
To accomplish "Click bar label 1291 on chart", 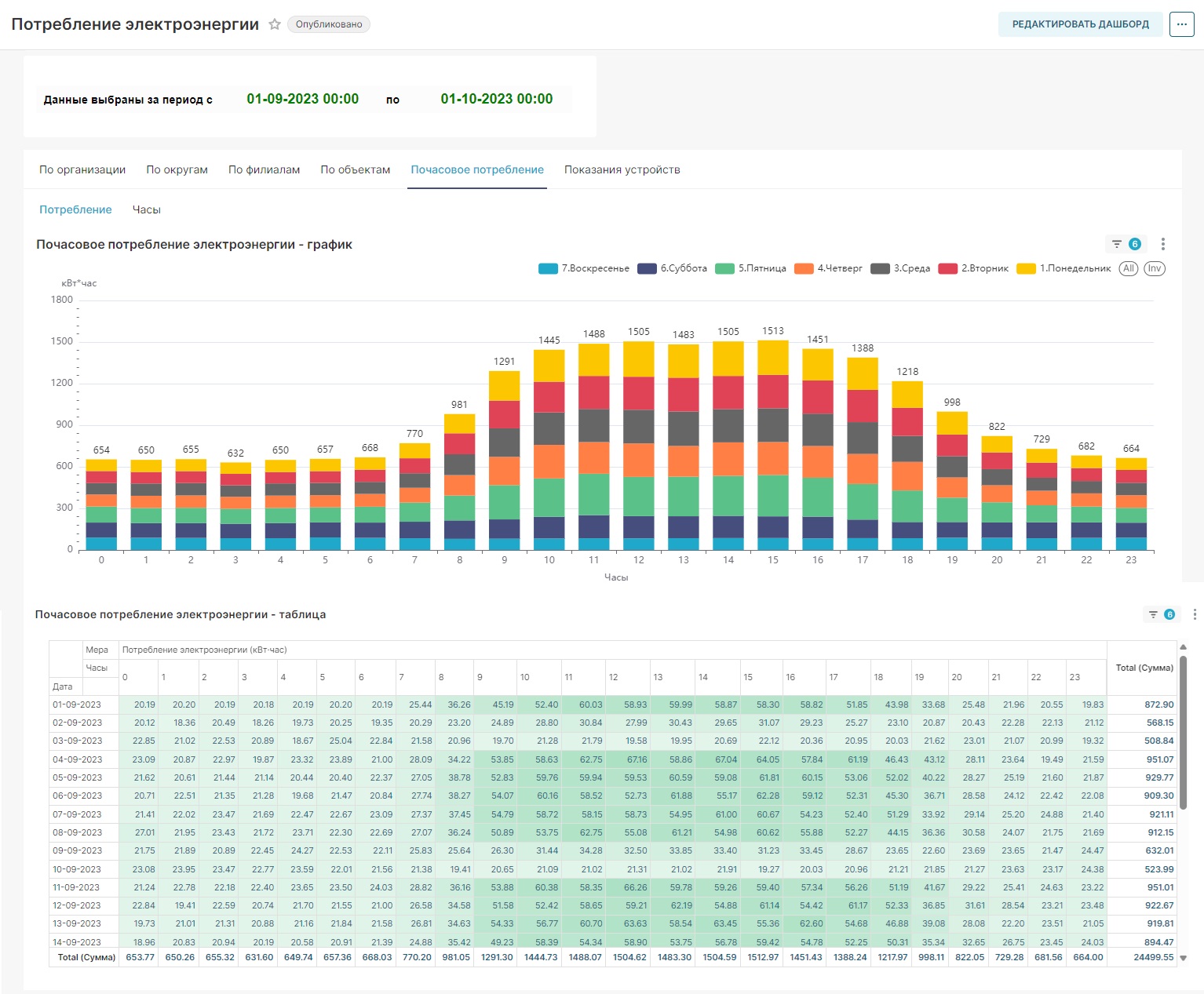I will pyautogui.click(x=504, y=362).
